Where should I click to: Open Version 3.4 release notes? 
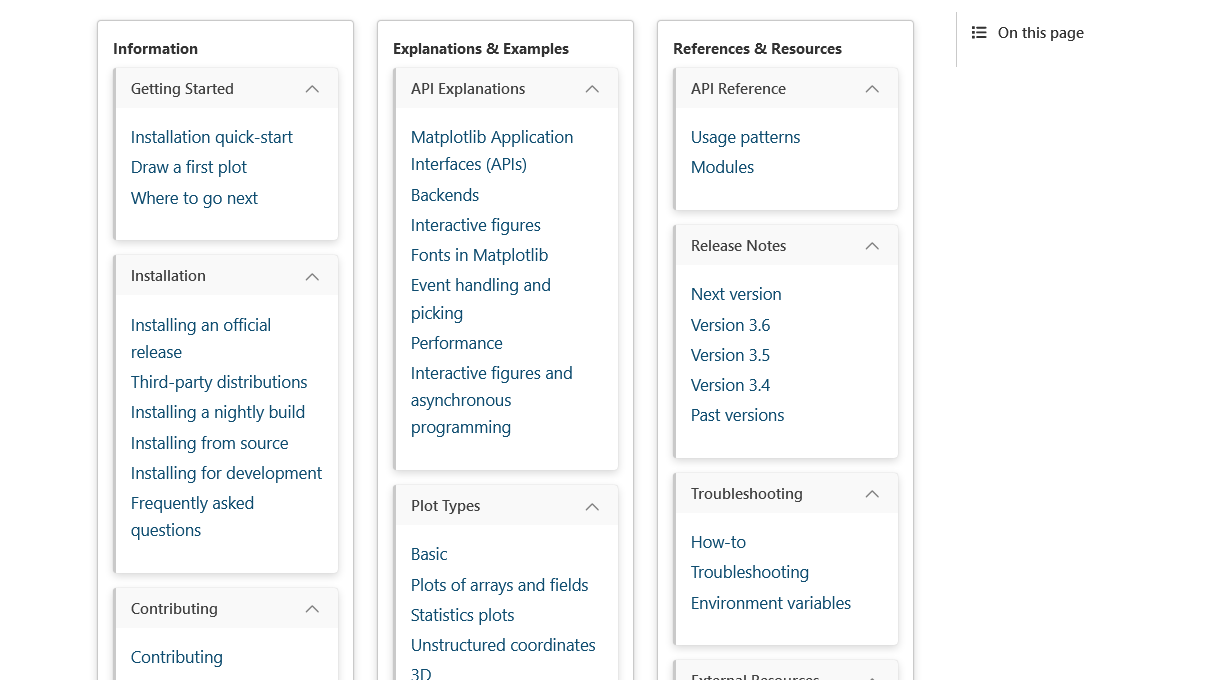[731, 385]
